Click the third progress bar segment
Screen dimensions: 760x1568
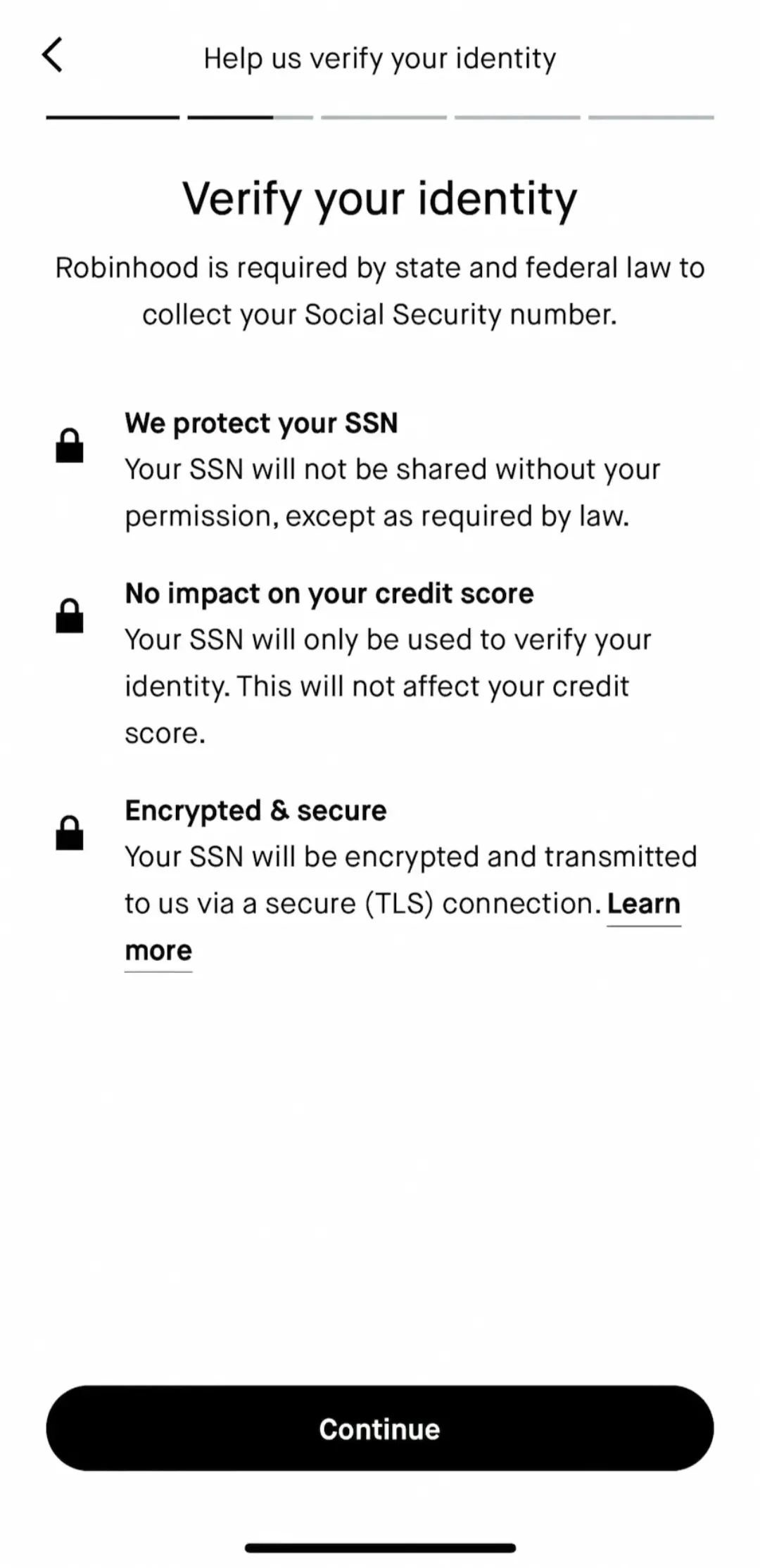click(x=384, y=117)
